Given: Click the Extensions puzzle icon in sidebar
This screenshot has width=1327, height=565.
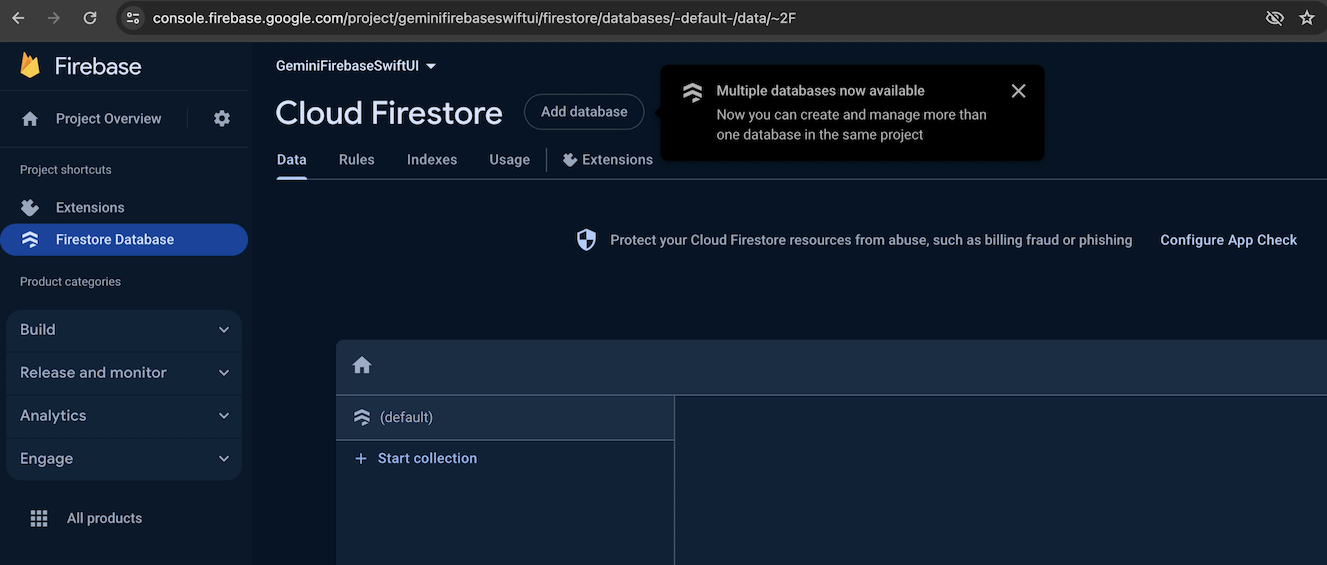Looking at the screenshot, I should click(x=30, y=207).
